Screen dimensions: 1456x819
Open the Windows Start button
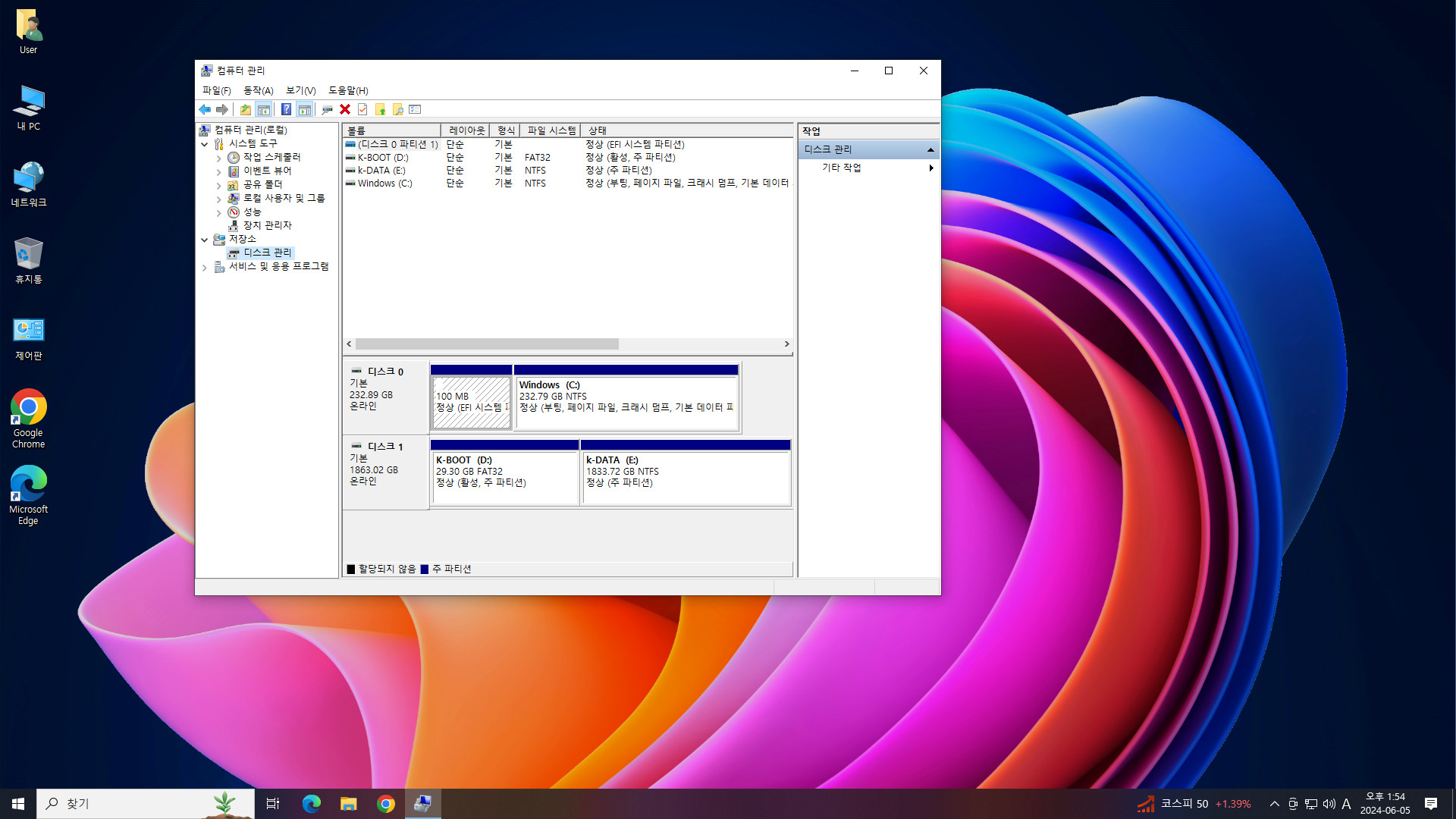[18, 804]
